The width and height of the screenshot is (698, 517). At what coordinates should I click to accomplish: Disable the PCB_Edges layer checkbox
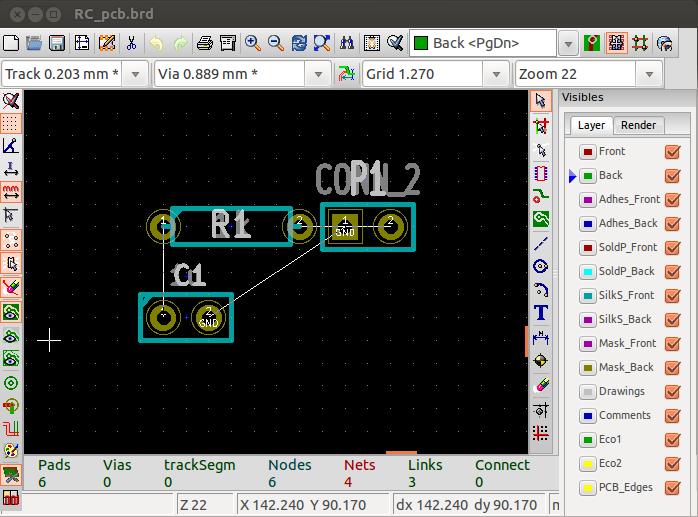tap(672, 488)
